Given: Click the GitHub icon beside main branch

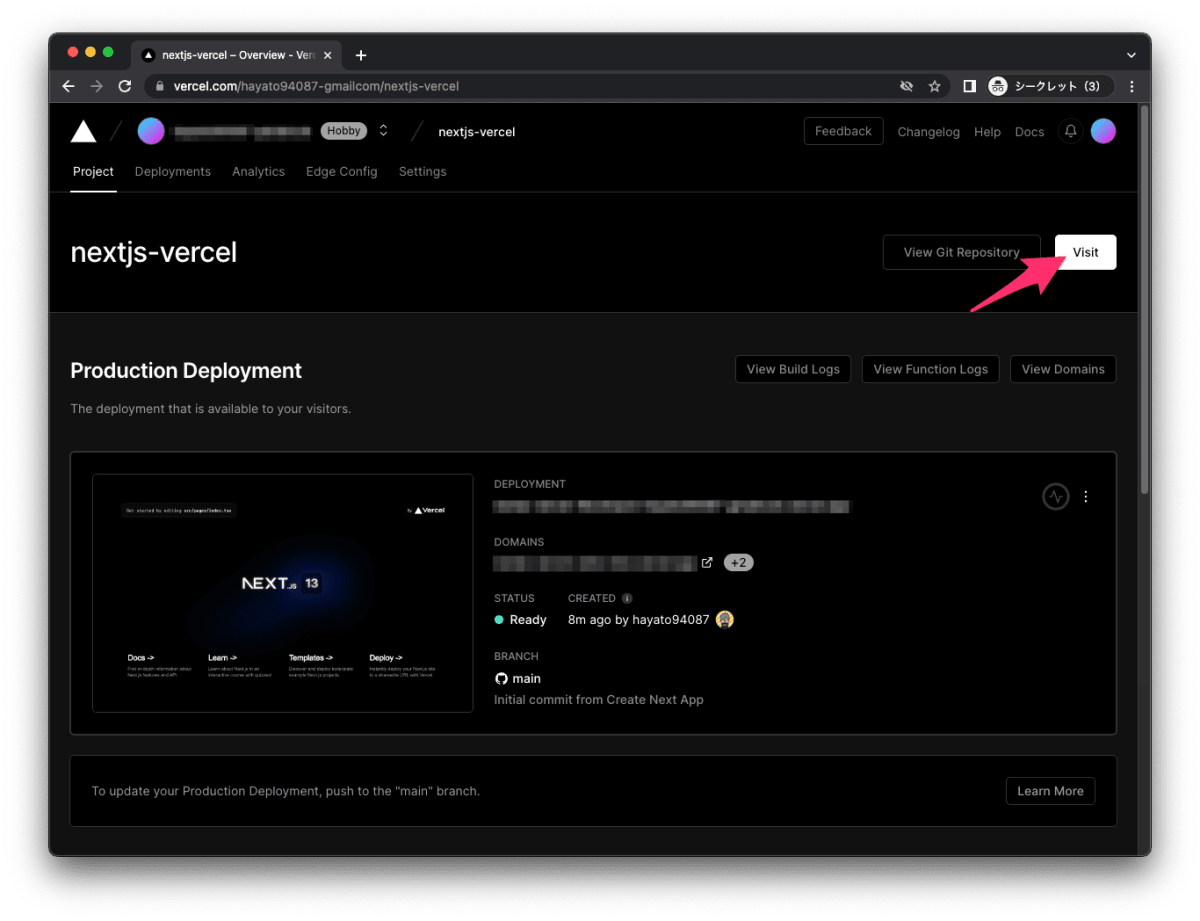Looking at the screenshot, I should 501,678.
